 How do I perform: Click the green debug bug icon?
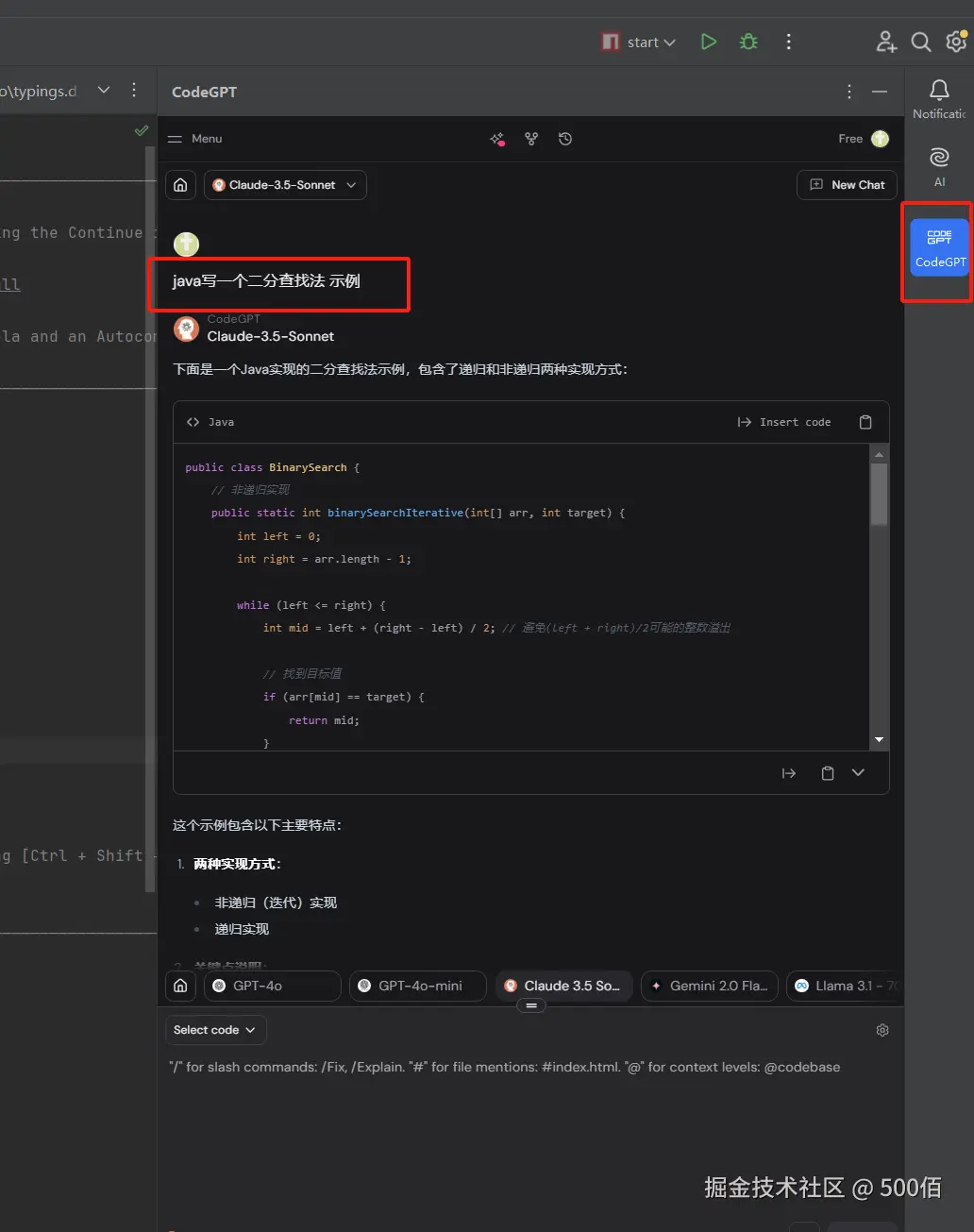[748, 42]
